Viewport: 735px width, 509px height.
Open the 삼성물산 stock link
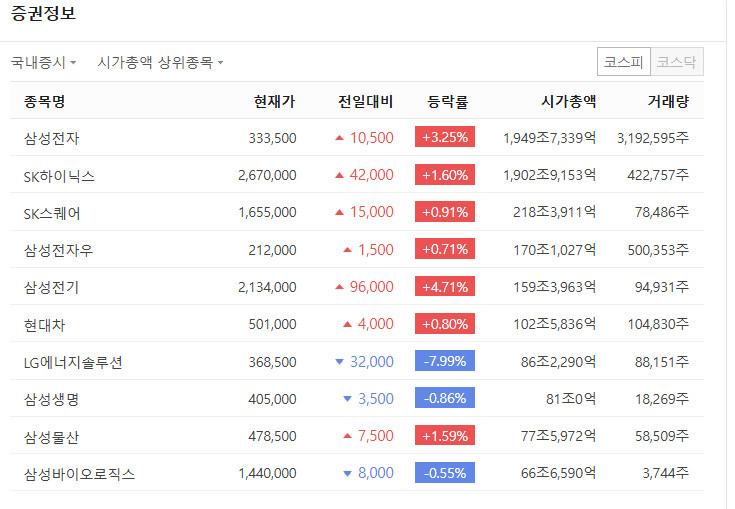(x=52, y=437)
